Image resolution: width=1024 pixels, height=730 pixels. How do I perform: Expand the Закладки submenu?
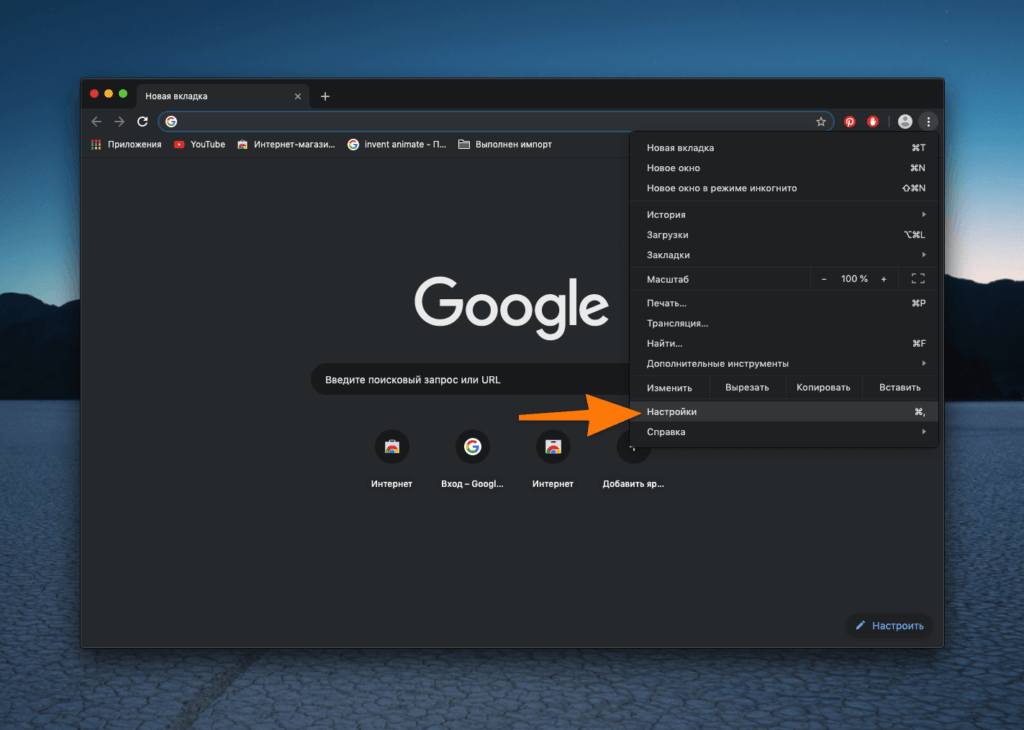pyautogui.click(x=784, y=255)
